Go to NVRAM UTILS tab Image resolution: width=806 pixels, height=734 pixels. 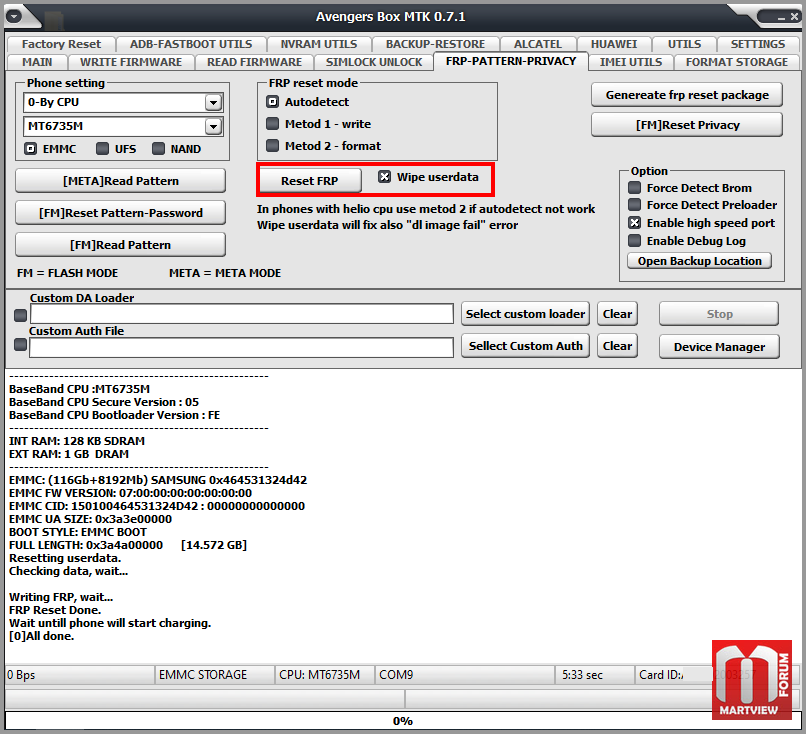319,44
